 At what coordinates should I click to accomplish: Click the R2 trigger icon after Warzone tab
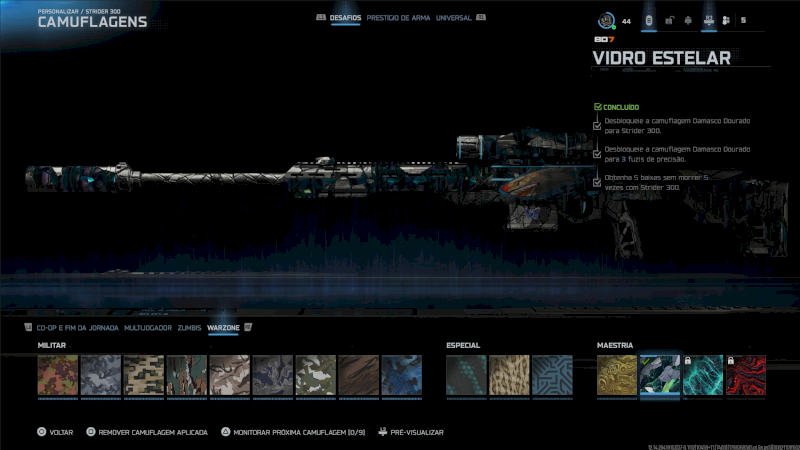tap(248, 327)
